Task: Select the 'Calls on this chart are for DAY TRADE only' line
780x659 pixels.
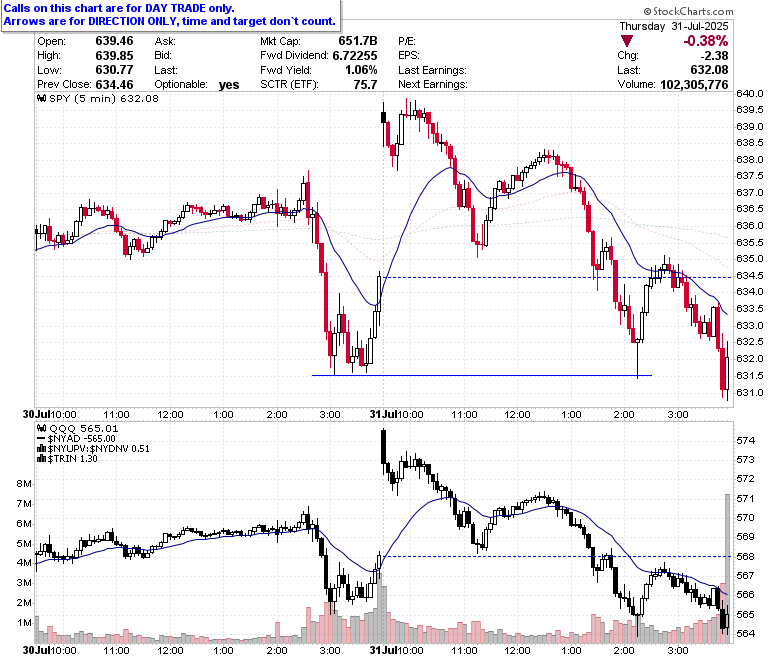Action: 119,8
